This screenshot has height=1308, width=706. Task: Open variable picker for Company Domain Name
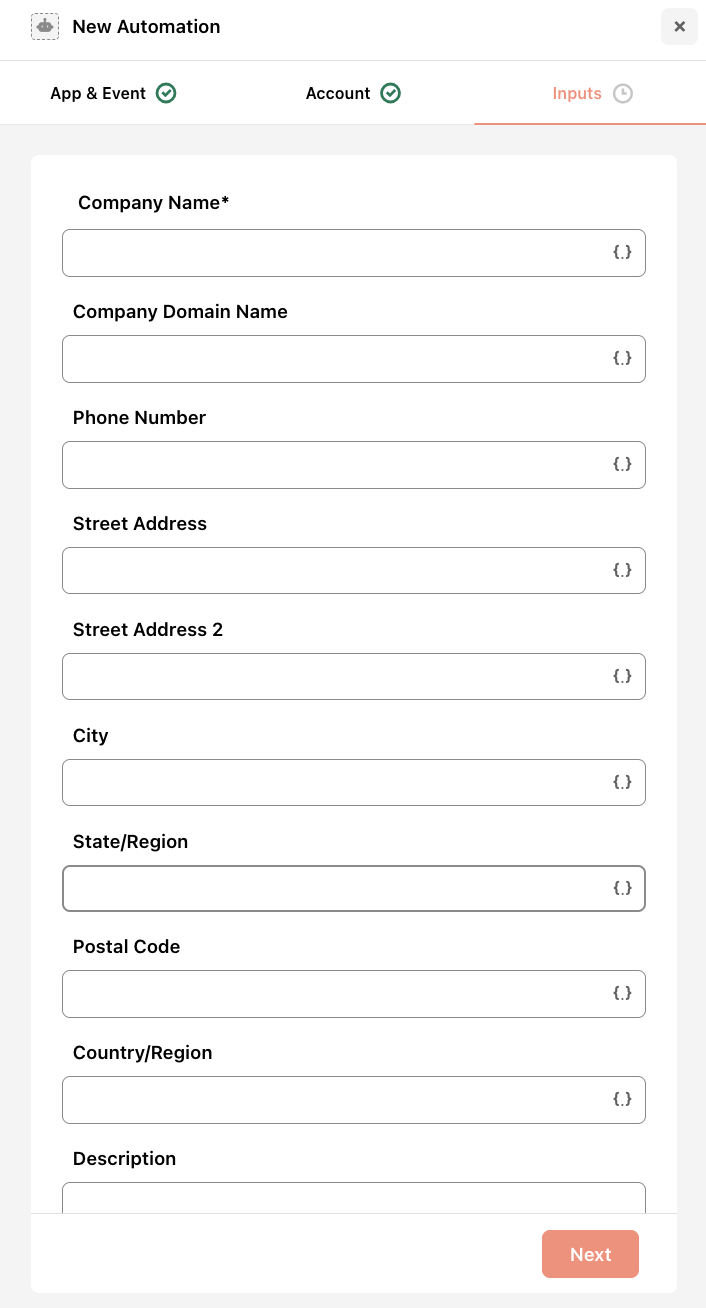coord(622,359)
